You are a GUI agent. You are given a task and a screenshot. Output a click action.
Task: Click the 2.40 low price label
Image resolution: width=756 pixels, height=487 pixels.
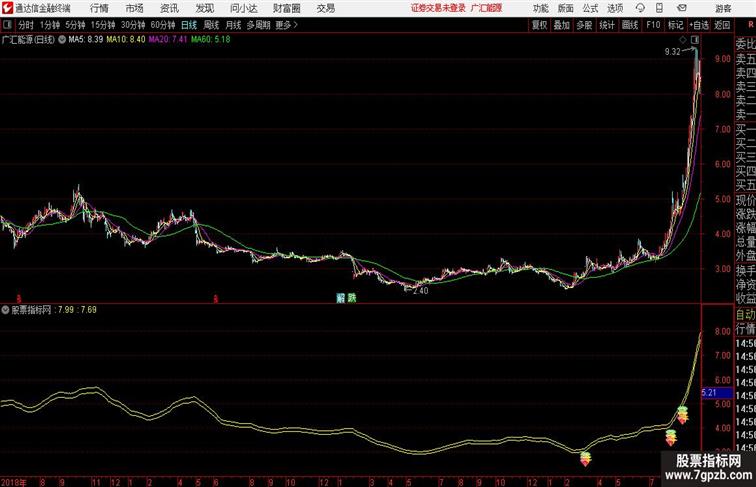tap(420, 291)
